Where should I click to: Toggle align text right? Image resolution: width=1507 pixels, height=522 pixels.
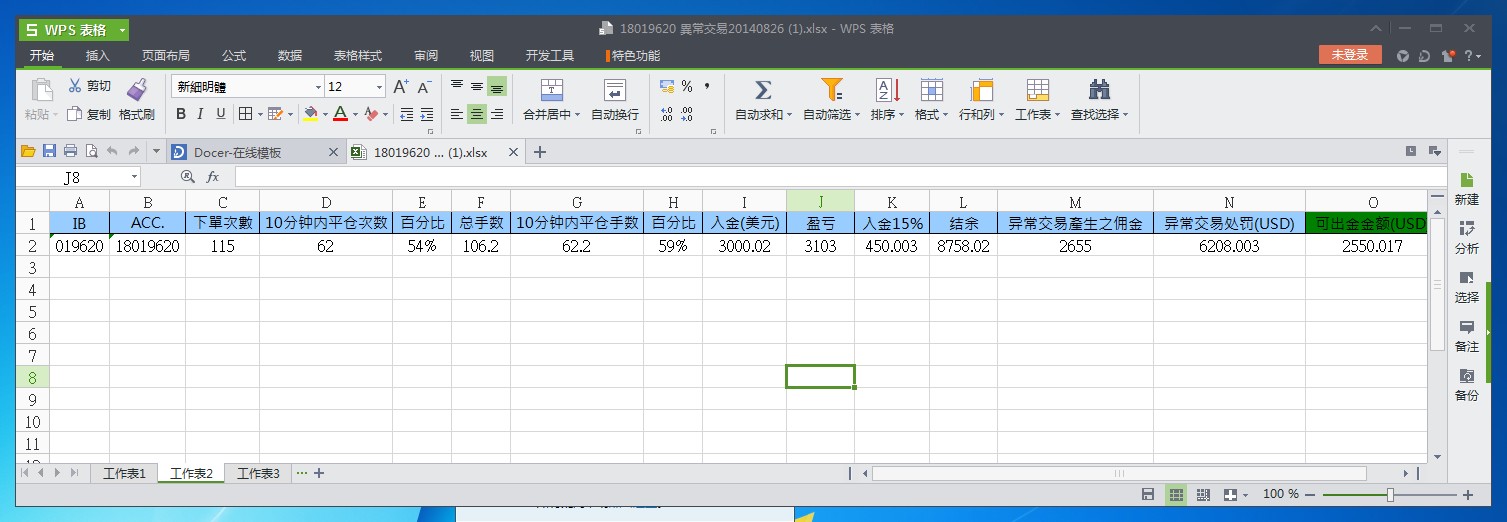pyautogui.click(x=497, y=115)
